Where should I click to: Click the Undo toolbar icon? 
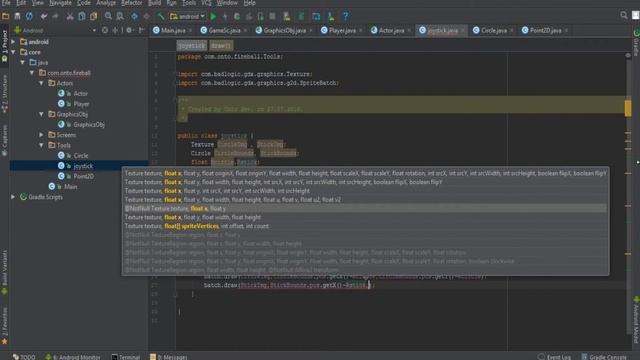(44, 16)
